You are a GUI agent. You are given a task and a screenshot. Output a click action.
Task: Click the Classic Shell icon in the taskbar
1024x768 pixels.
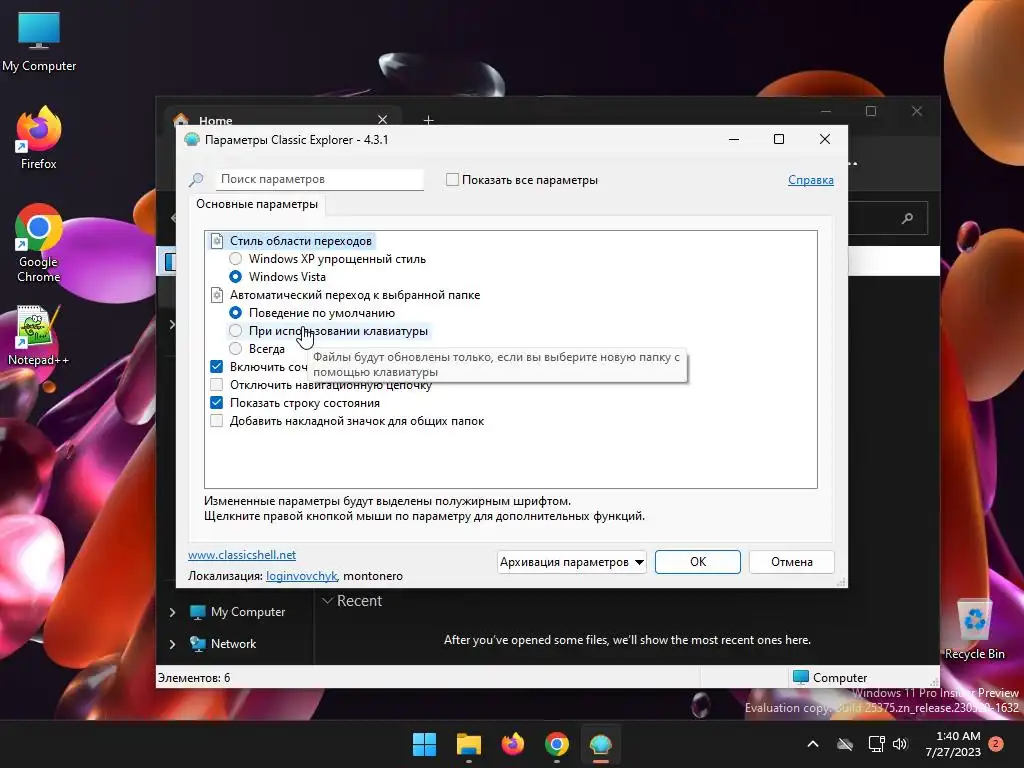[x=600, y=744]
